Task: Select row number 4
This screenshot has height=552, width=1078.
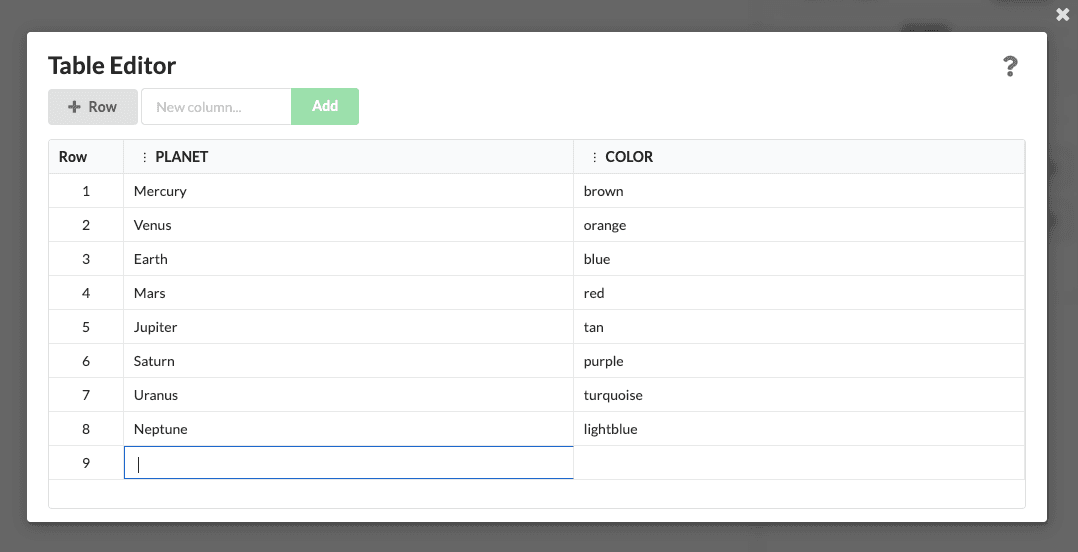Action: (86, 293)
